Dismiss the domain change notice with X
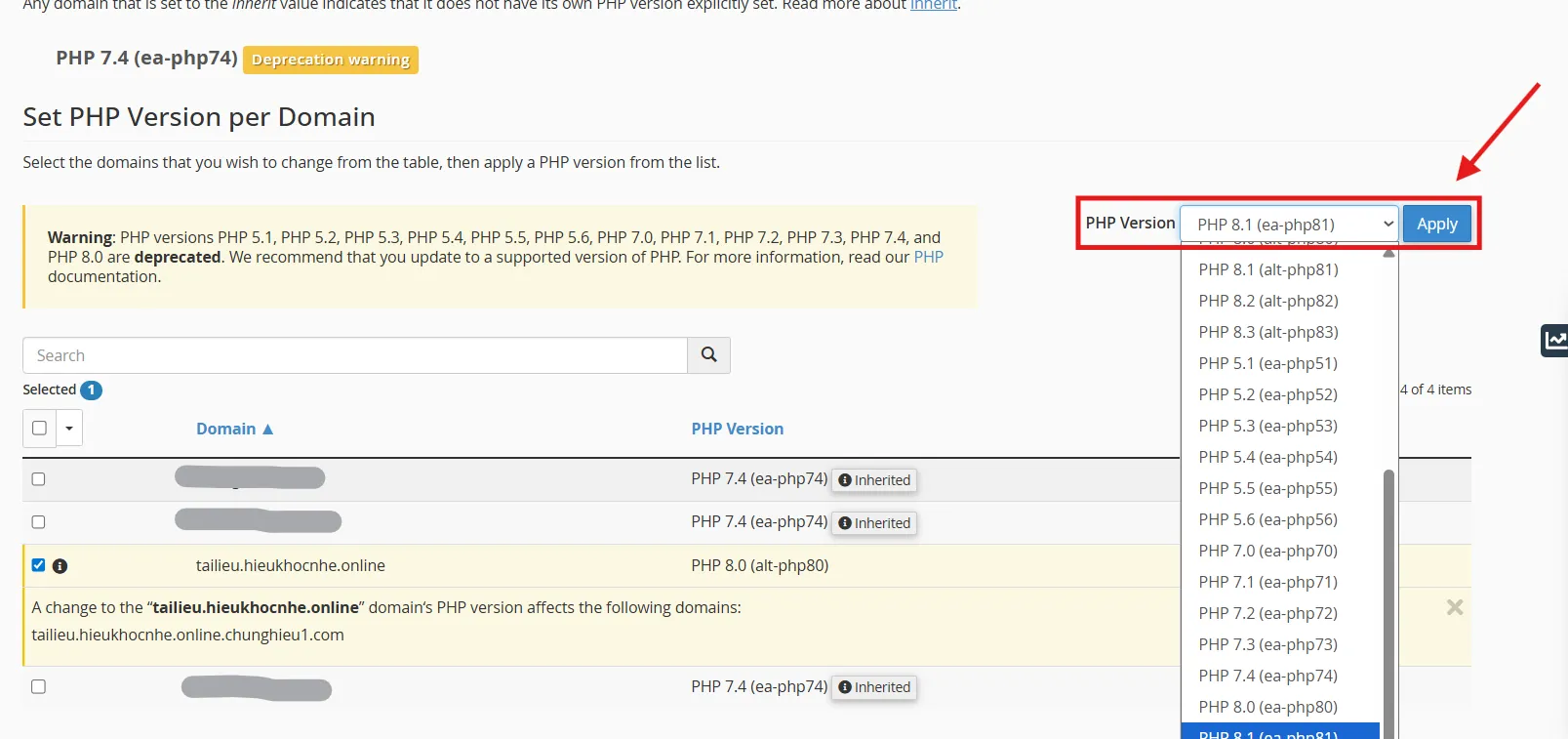Screen dimensions: 1568x739 [1454, 607]
